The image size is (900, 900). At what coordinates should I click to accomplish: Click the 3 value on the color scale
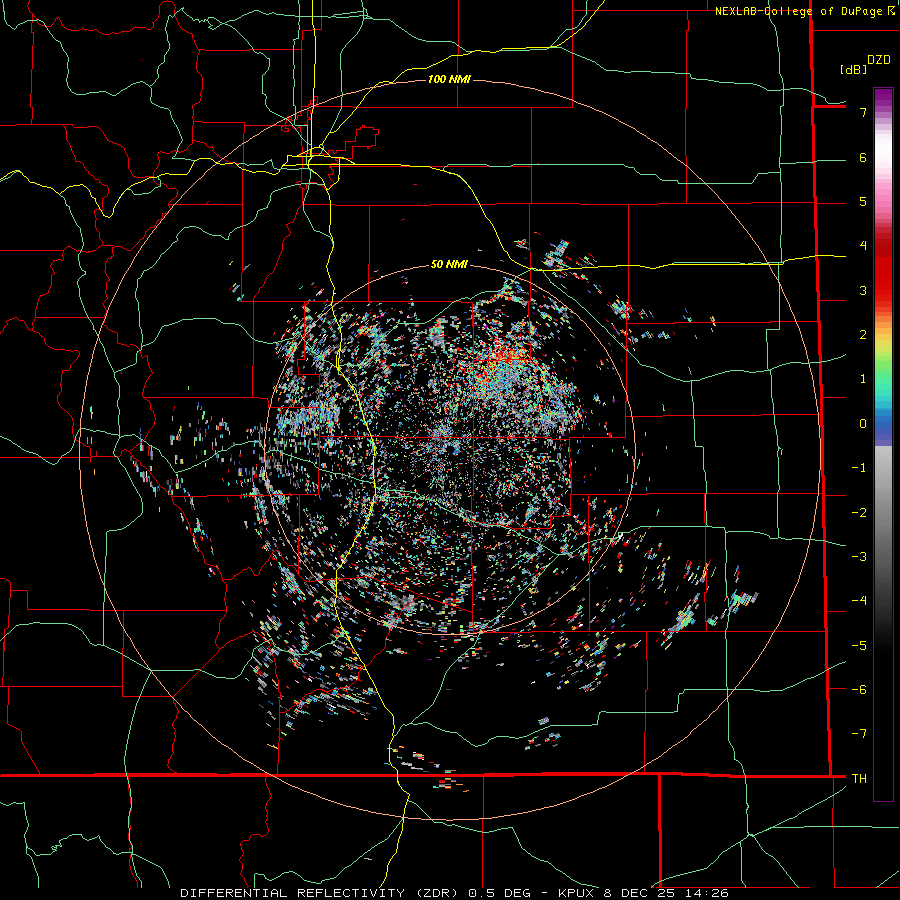coord(863,291)
